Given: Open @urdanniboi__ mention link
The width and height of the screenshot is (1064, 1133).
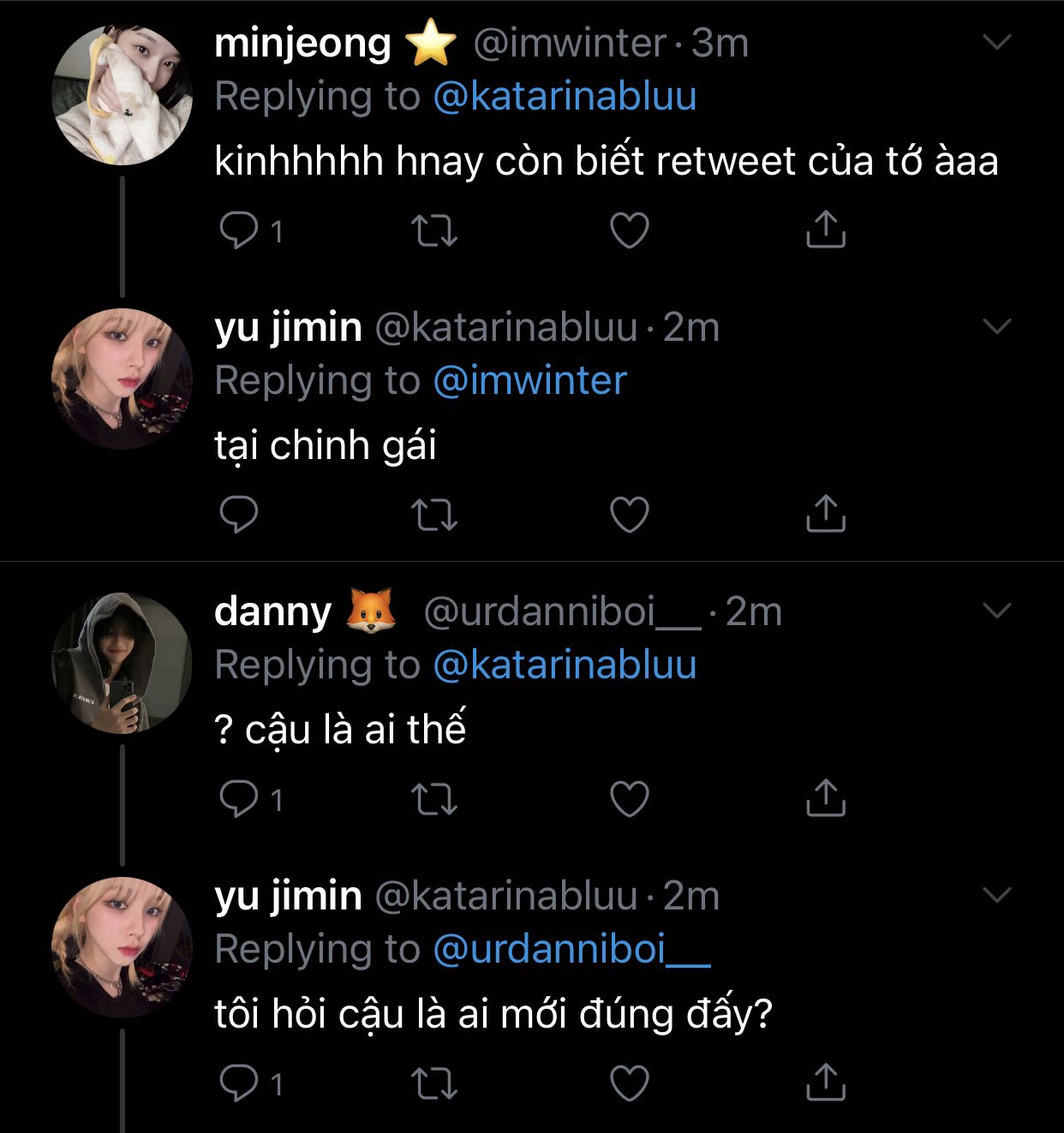Looking at the screenshot, I should (x=571, y=949).
